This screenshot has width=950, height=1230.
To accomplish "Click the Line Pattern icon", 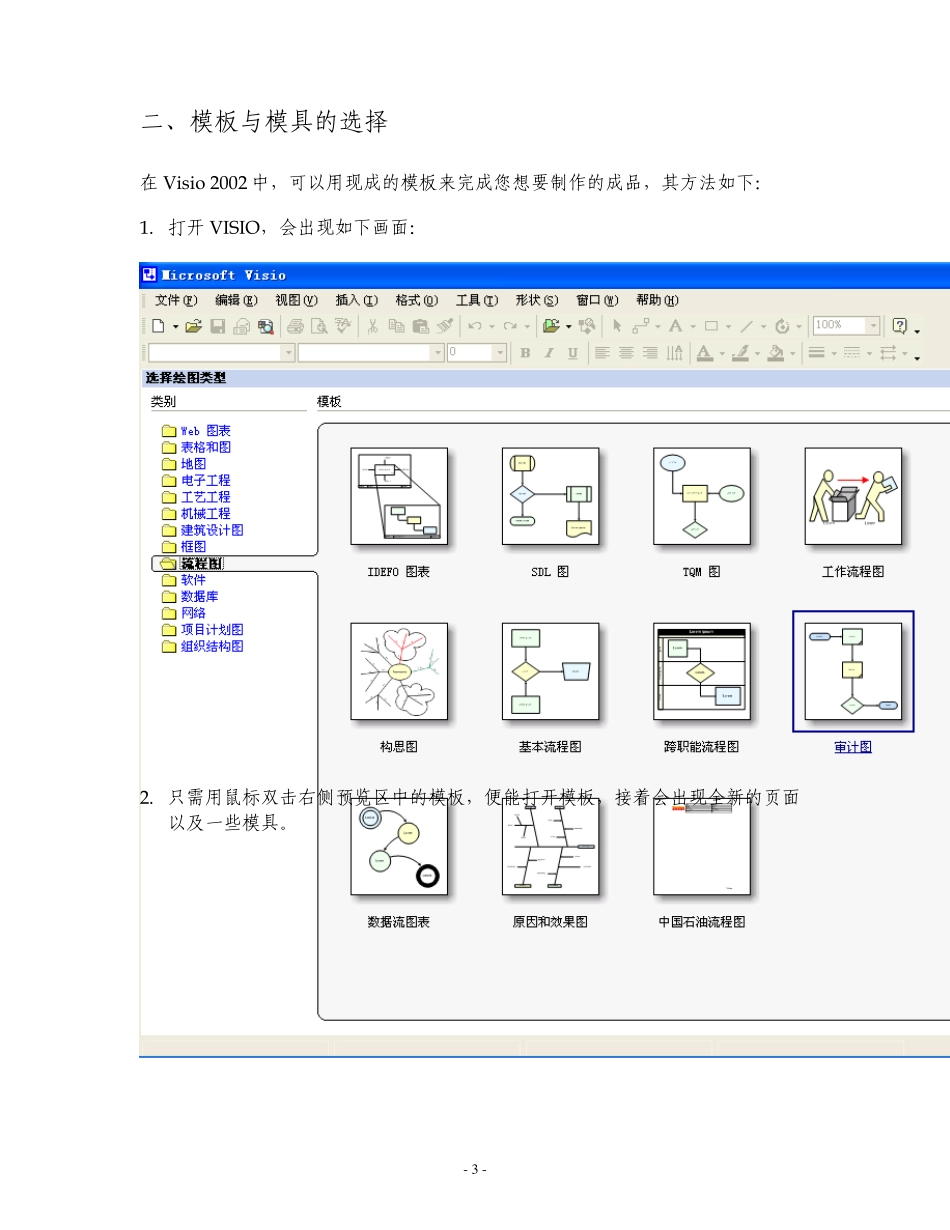I will (x=851, y=353).
